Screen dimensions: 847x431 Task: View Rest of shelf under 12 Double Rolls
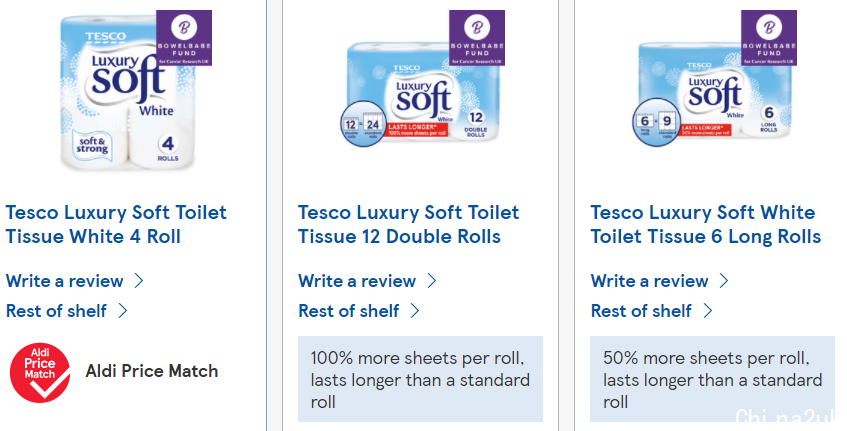(x=348, y=311)
